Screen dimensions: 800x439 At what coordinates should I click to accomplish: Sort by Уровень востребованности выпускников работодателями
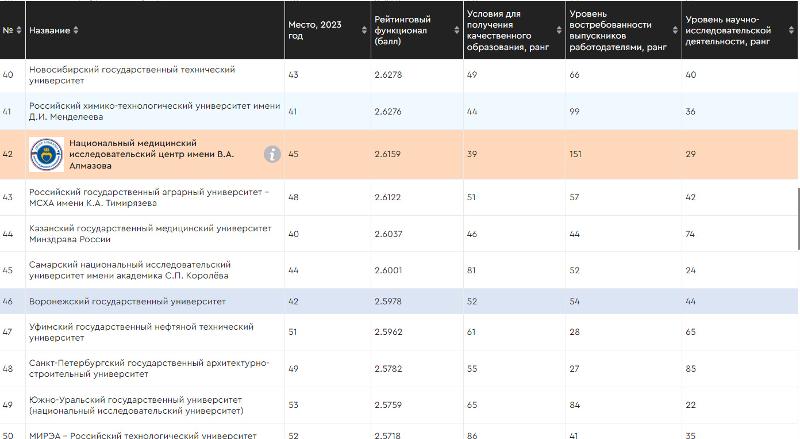coord(673,30)
